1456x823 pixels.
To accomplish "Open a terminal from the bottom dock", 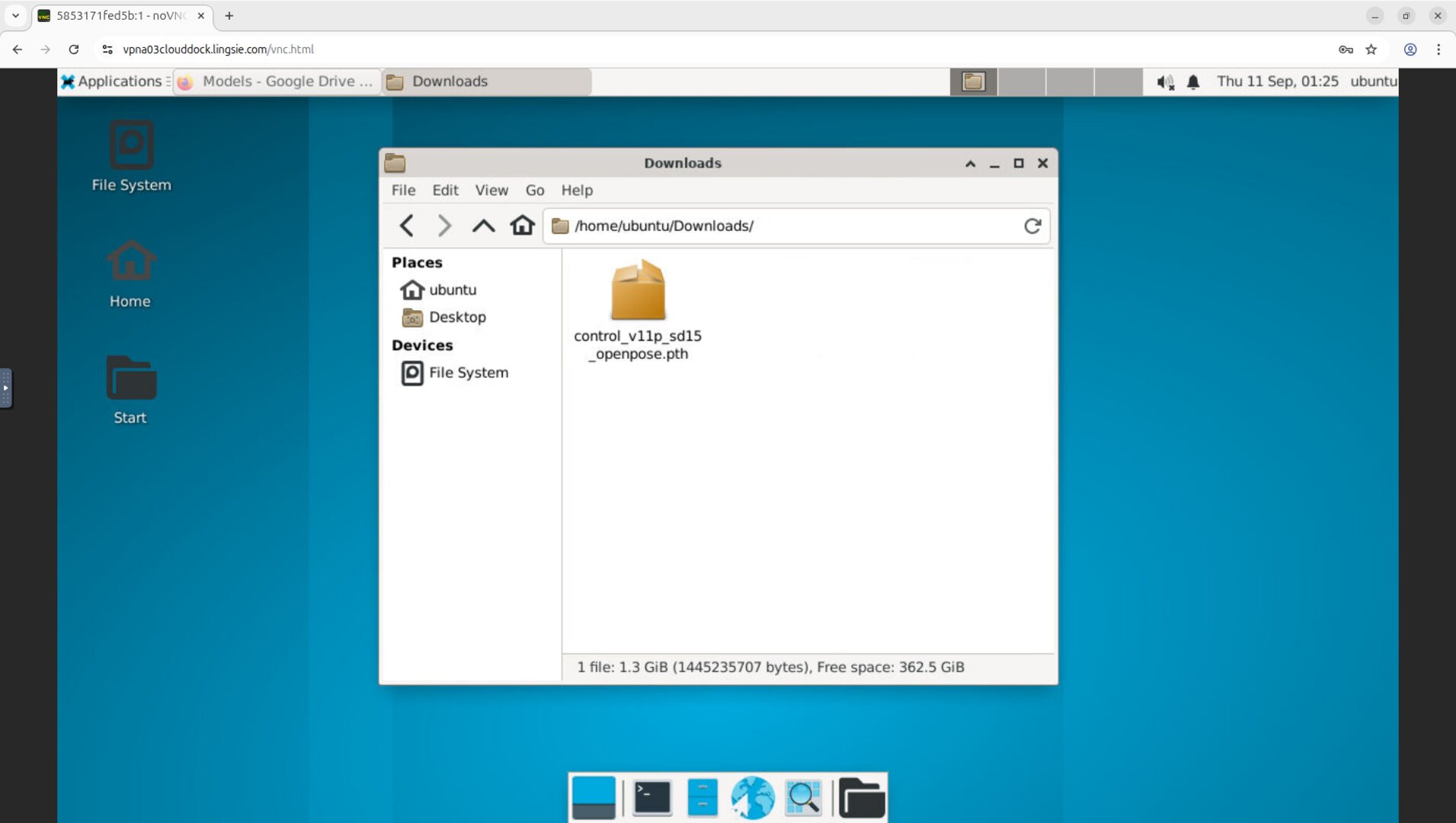I will [x=651, y=797].
